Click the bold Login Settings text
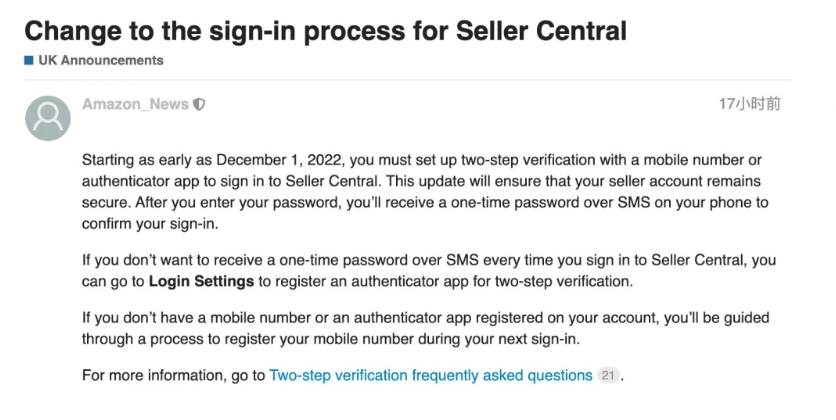 [201, 281]
